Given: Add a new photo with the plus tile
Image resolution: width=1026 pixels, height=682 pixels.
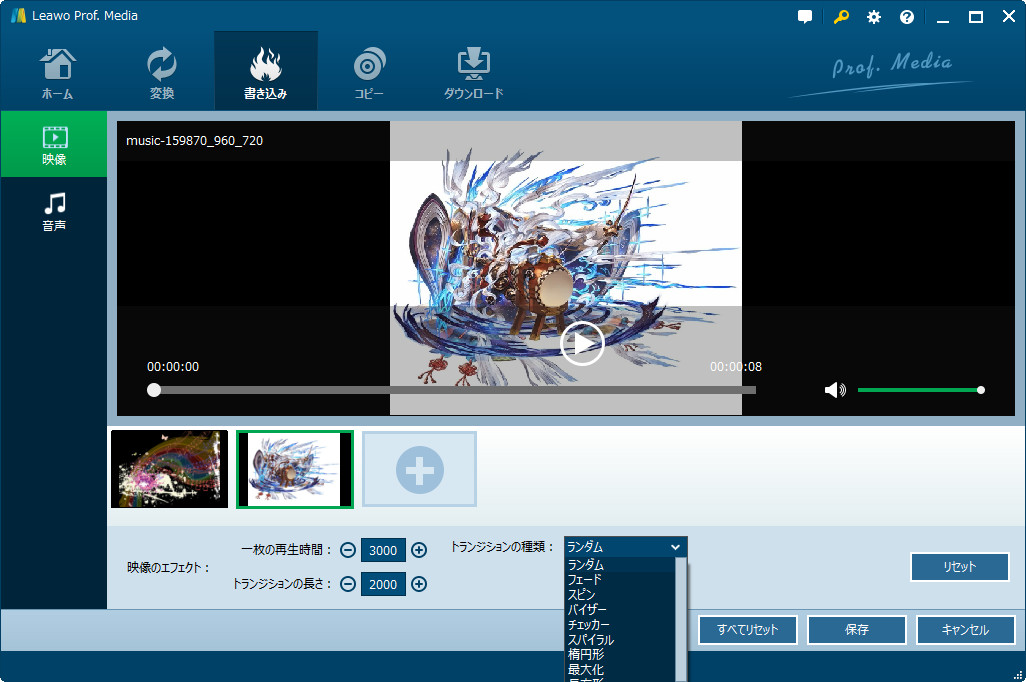Looking at the screenshot, I should coord(419,469).
